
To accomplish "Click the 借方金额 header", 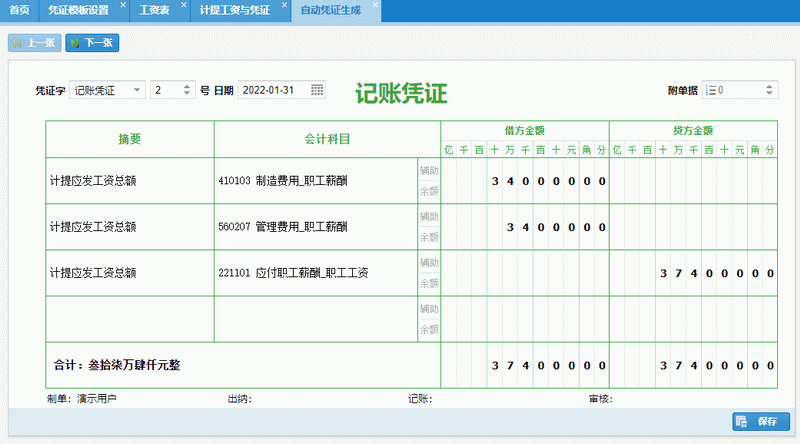I will point(525,131).
